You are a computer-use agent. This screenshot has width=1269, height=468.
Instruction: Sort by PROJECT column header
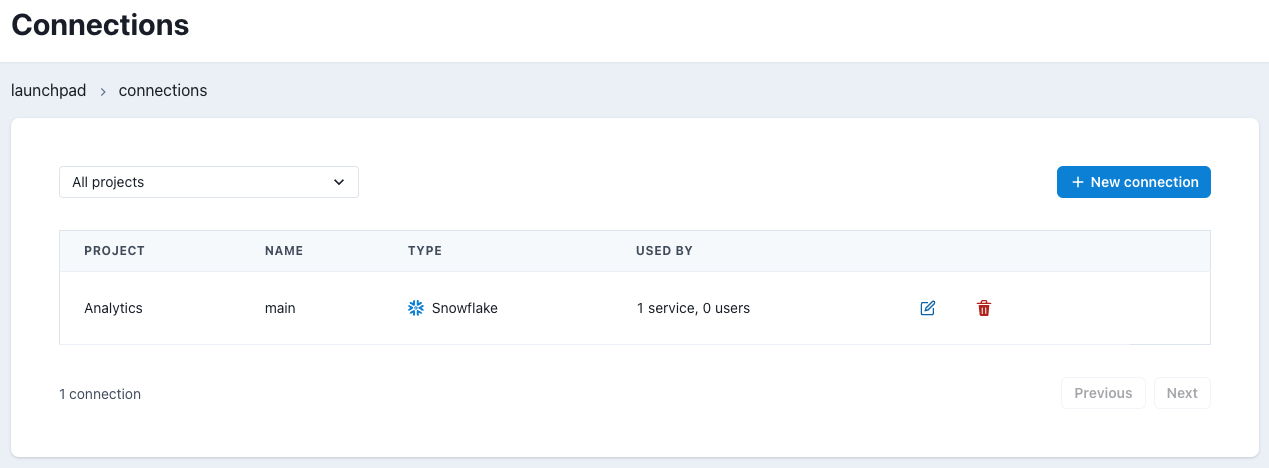(x=115, y=251)
